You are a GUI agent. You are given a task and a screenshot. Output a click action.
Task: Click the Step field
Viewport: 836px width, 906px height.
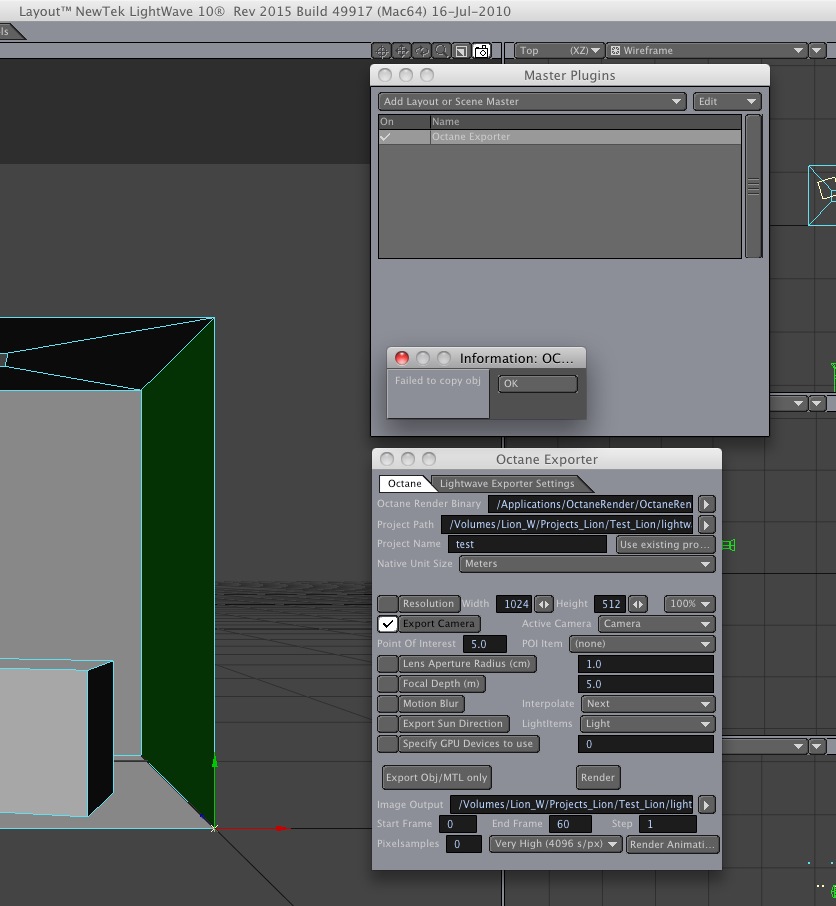pyautogui.click(x=668, y=824)
